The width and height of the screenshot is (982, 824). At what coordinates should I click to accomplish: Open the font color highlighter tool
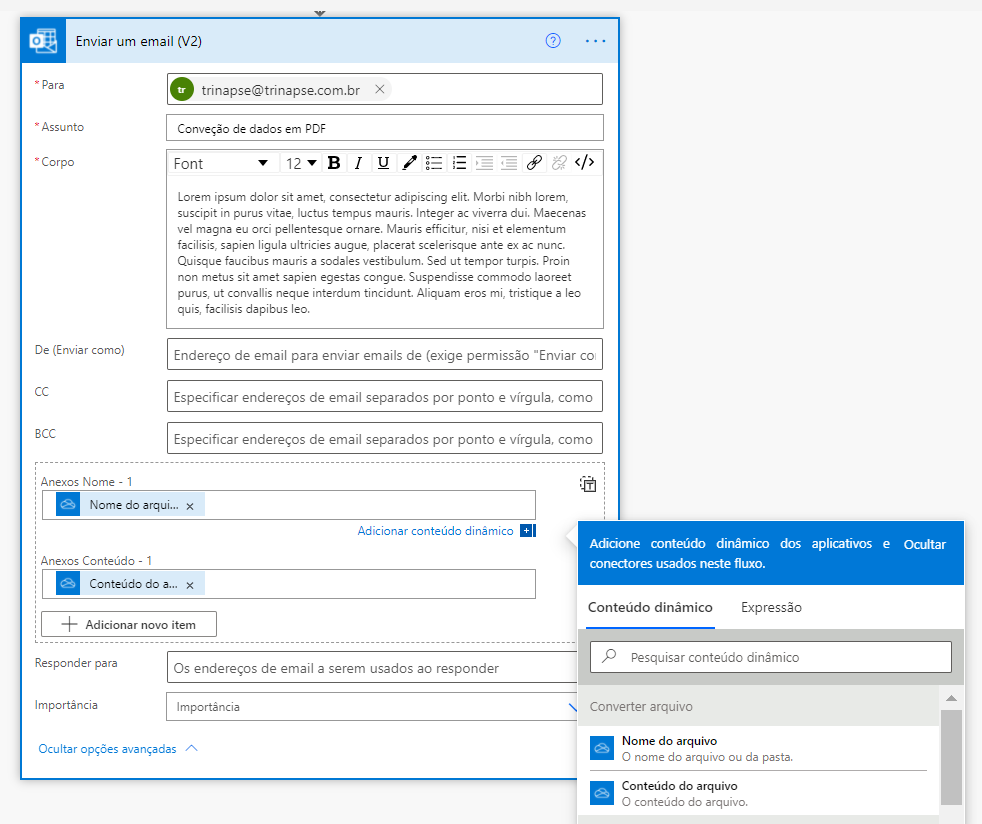pyautogui.click(x=409, y=163)
